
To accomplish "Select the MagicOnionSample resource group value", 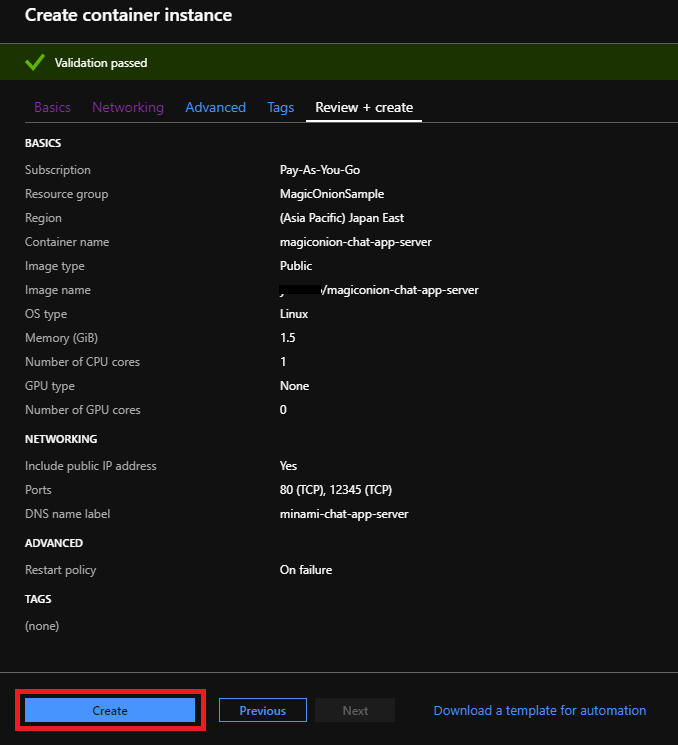I will coord(332,194).
